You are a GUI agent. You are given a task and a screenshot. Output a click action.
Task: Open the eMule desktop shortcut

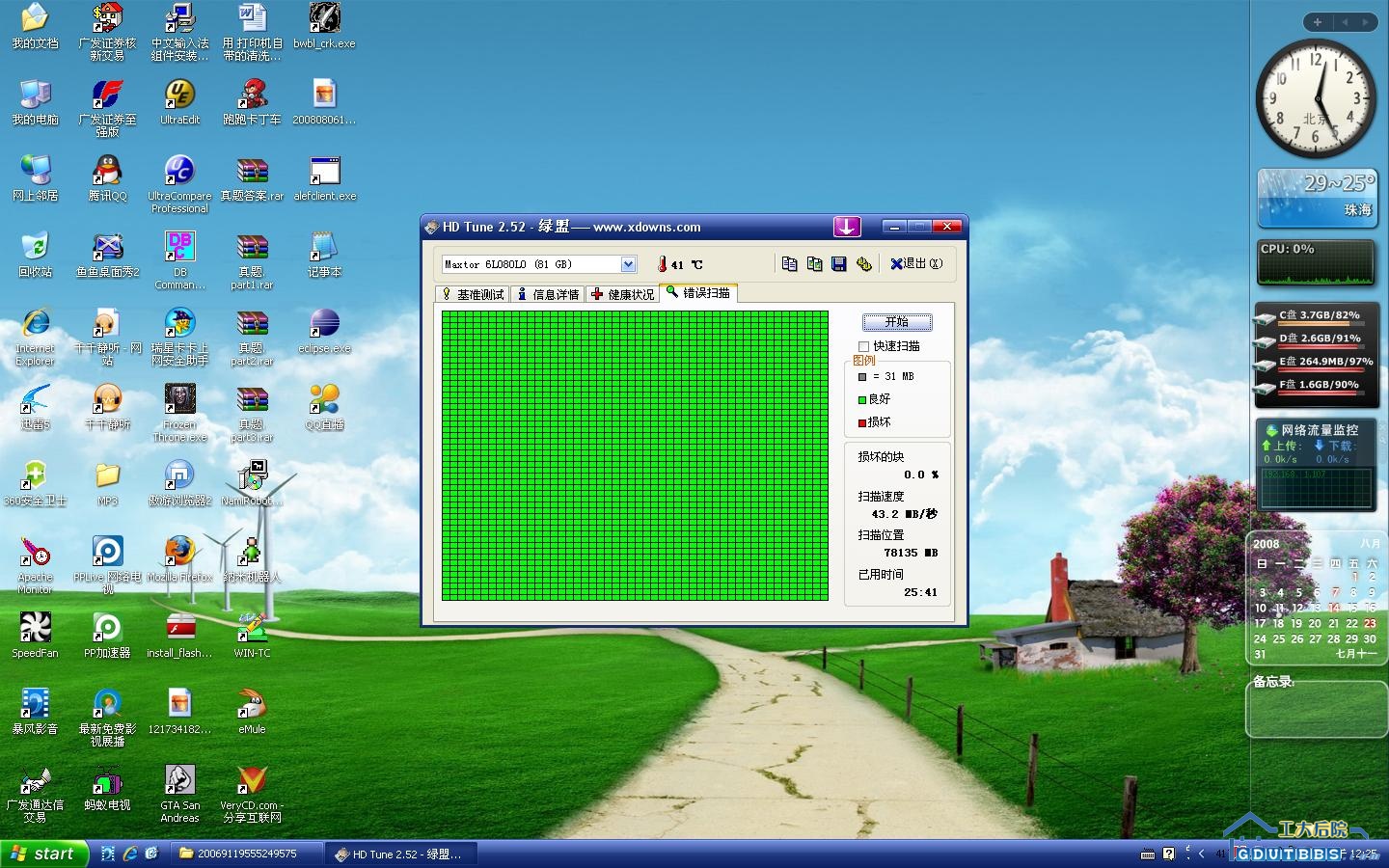252,712
